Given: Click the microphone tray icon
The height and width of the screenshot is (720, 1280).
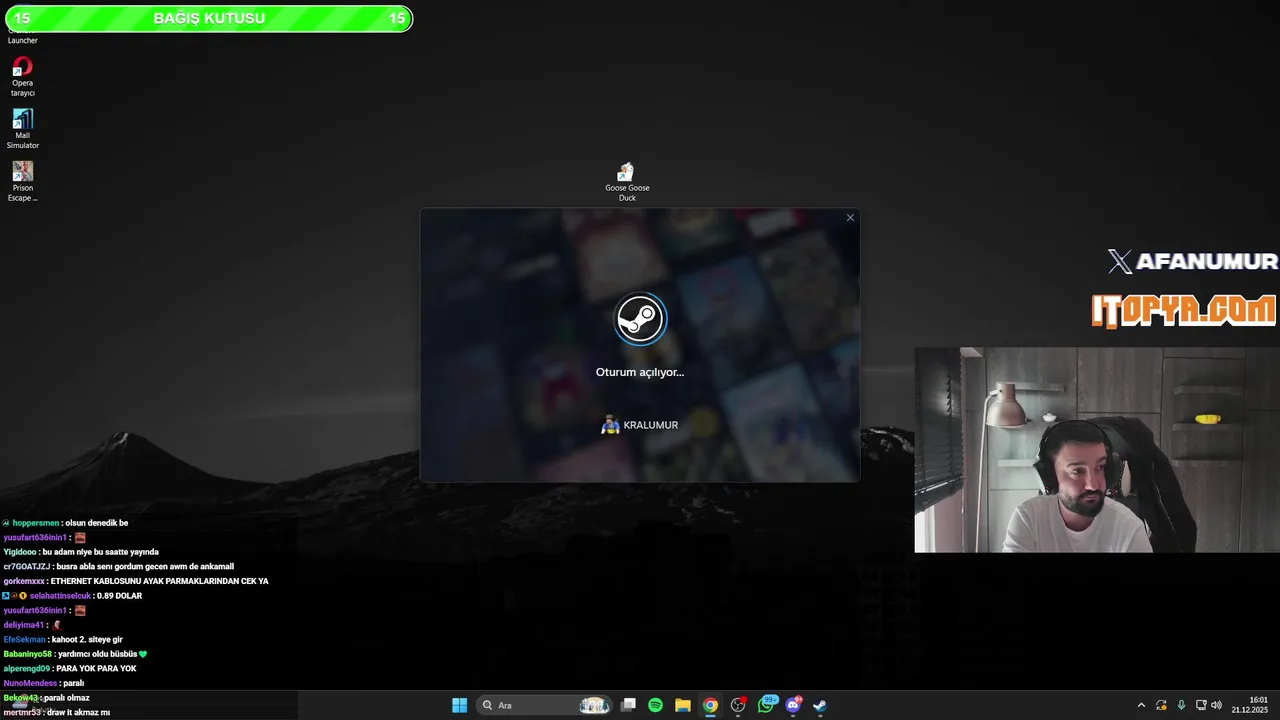Looking at the screenshot, I should tap(1181, 705).
